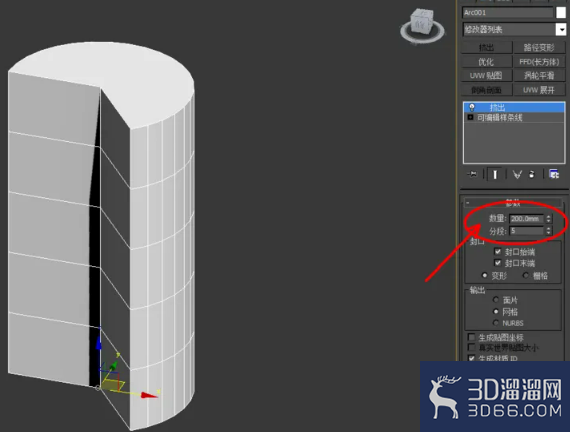
Task: Open the object color swatch
Action: tap(561, 13)
